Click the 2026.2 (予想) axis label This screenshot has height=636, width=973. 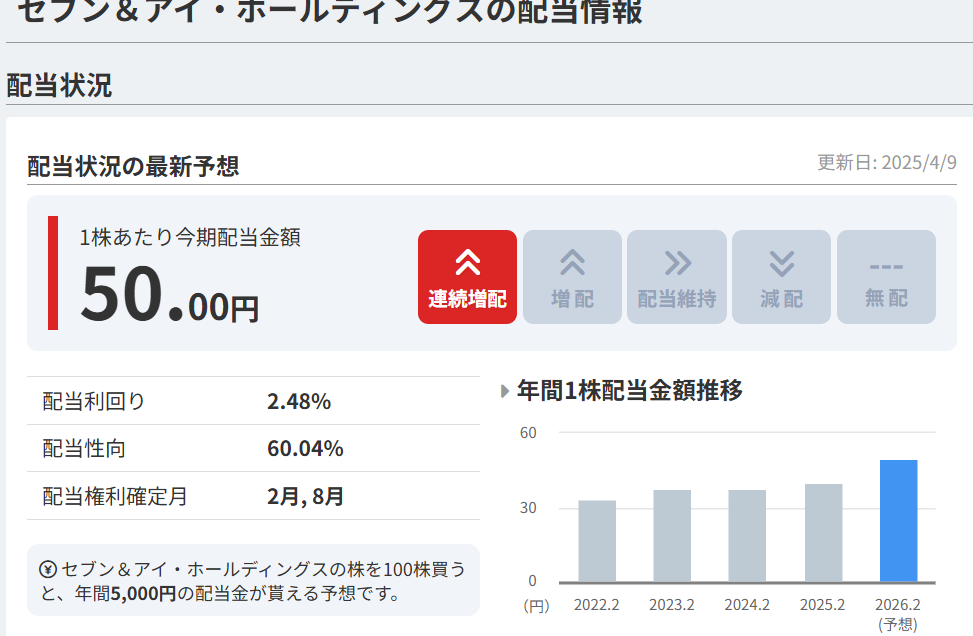tap(898, 614)
